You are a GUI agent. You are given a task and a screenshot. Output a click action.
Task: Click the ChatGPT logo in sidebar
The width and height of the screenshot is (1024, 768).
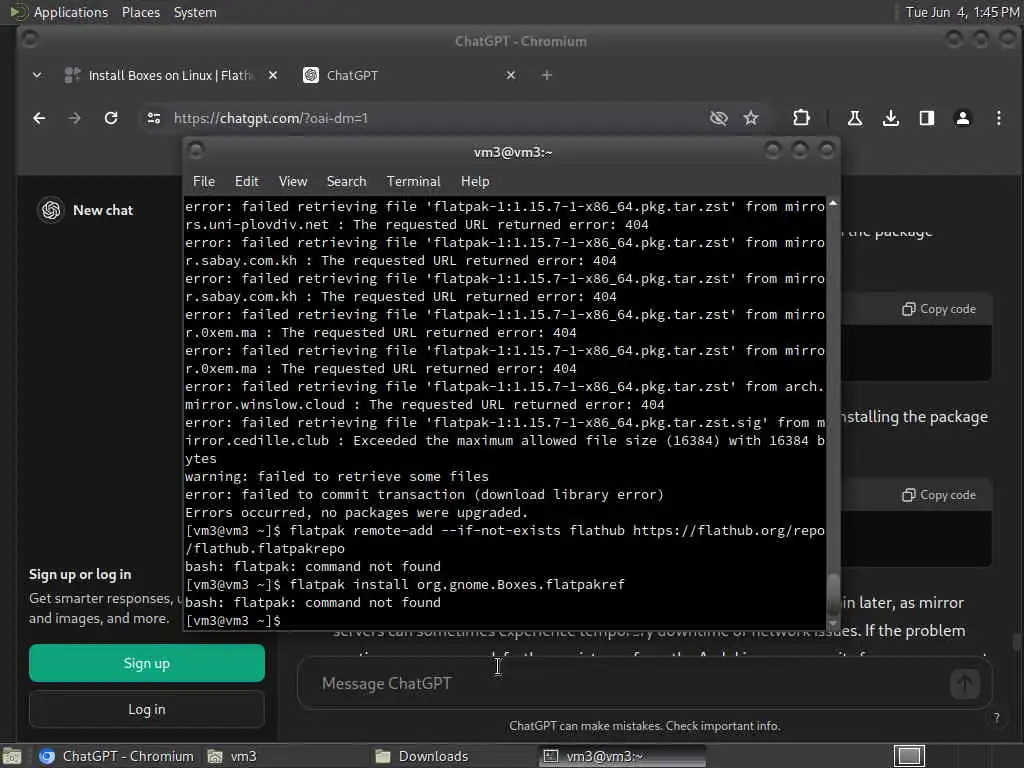tap(52, 210)
